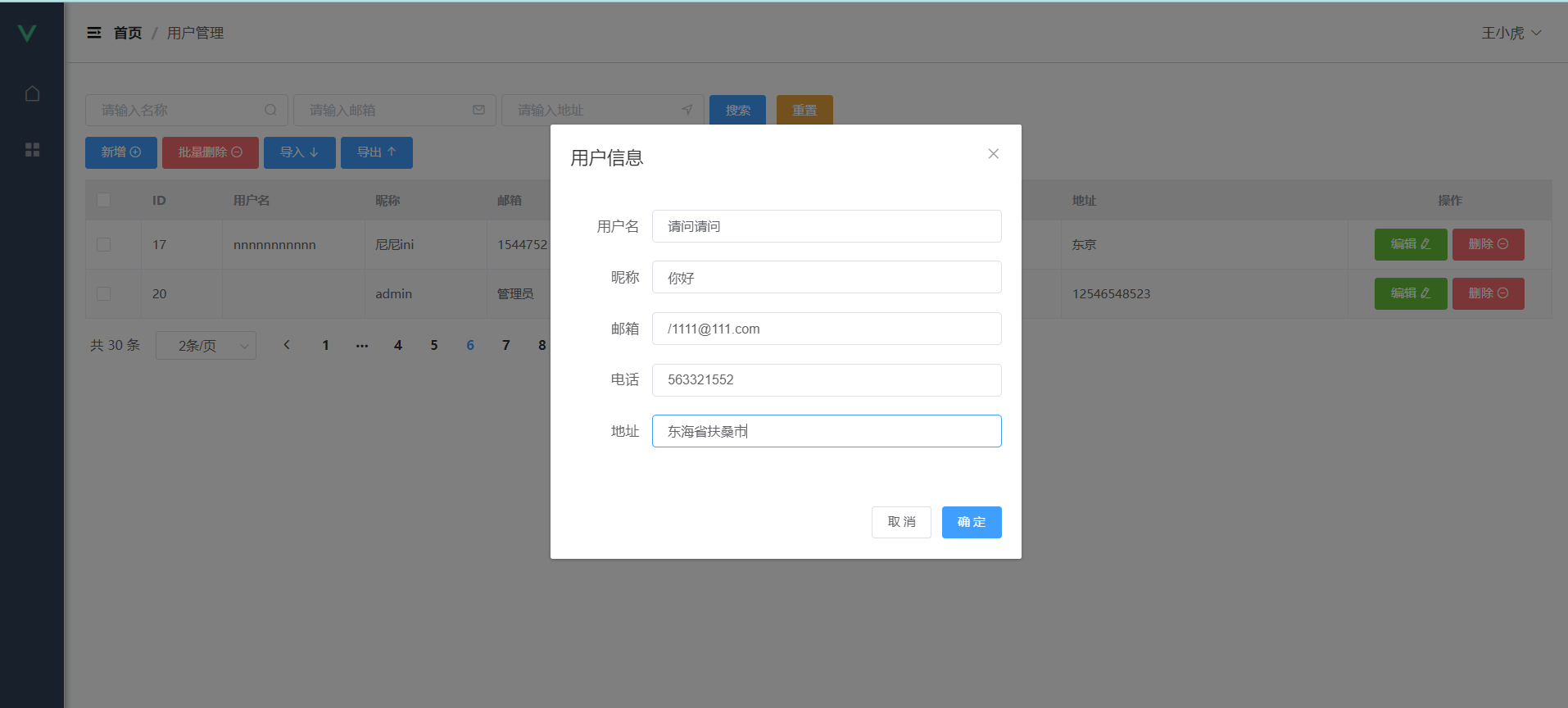
Task: Click the location arrow icon in address field
Action: tap(687, 110)
